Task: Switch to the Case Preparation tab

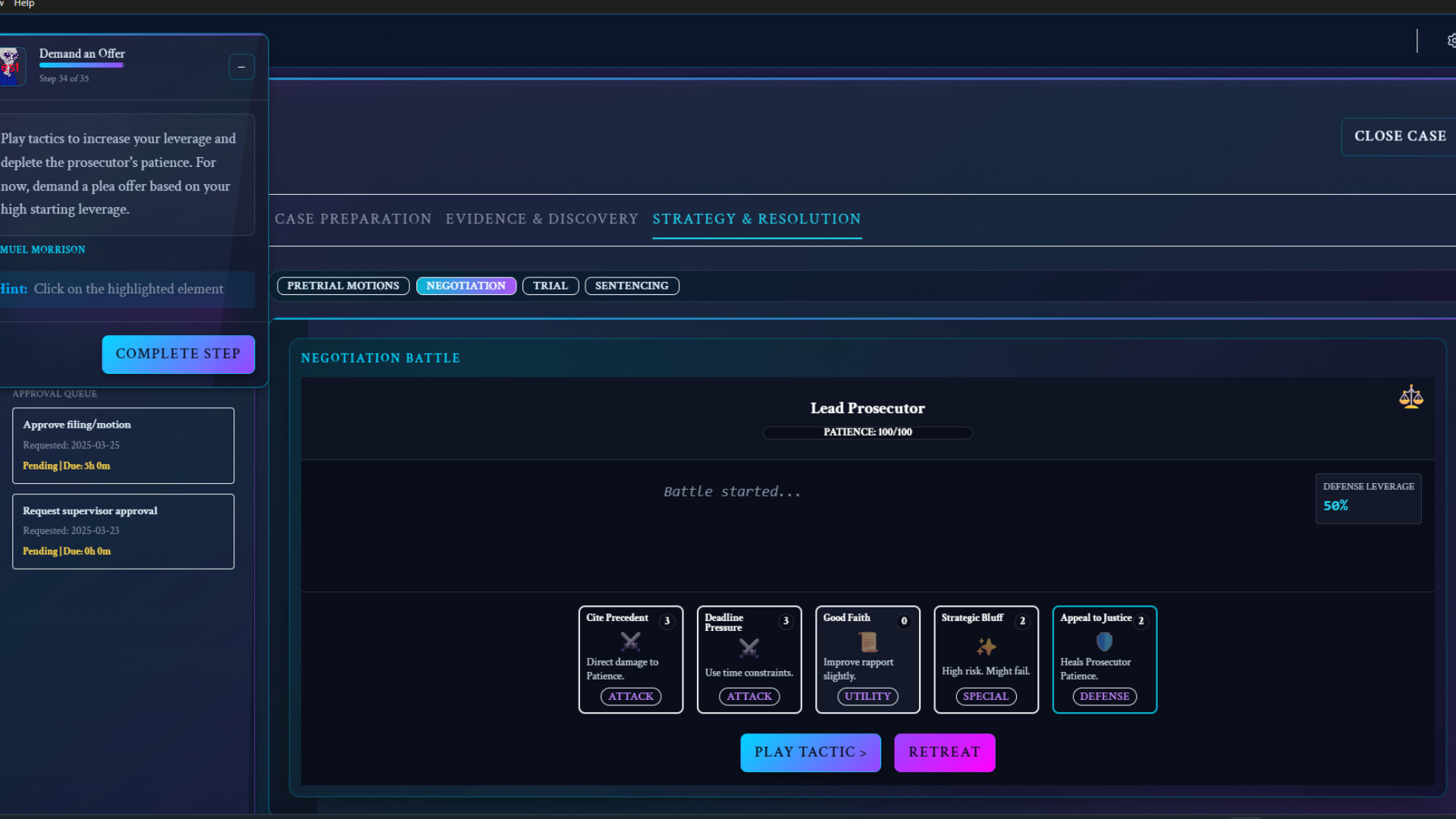Action: [x=353, y=219]
